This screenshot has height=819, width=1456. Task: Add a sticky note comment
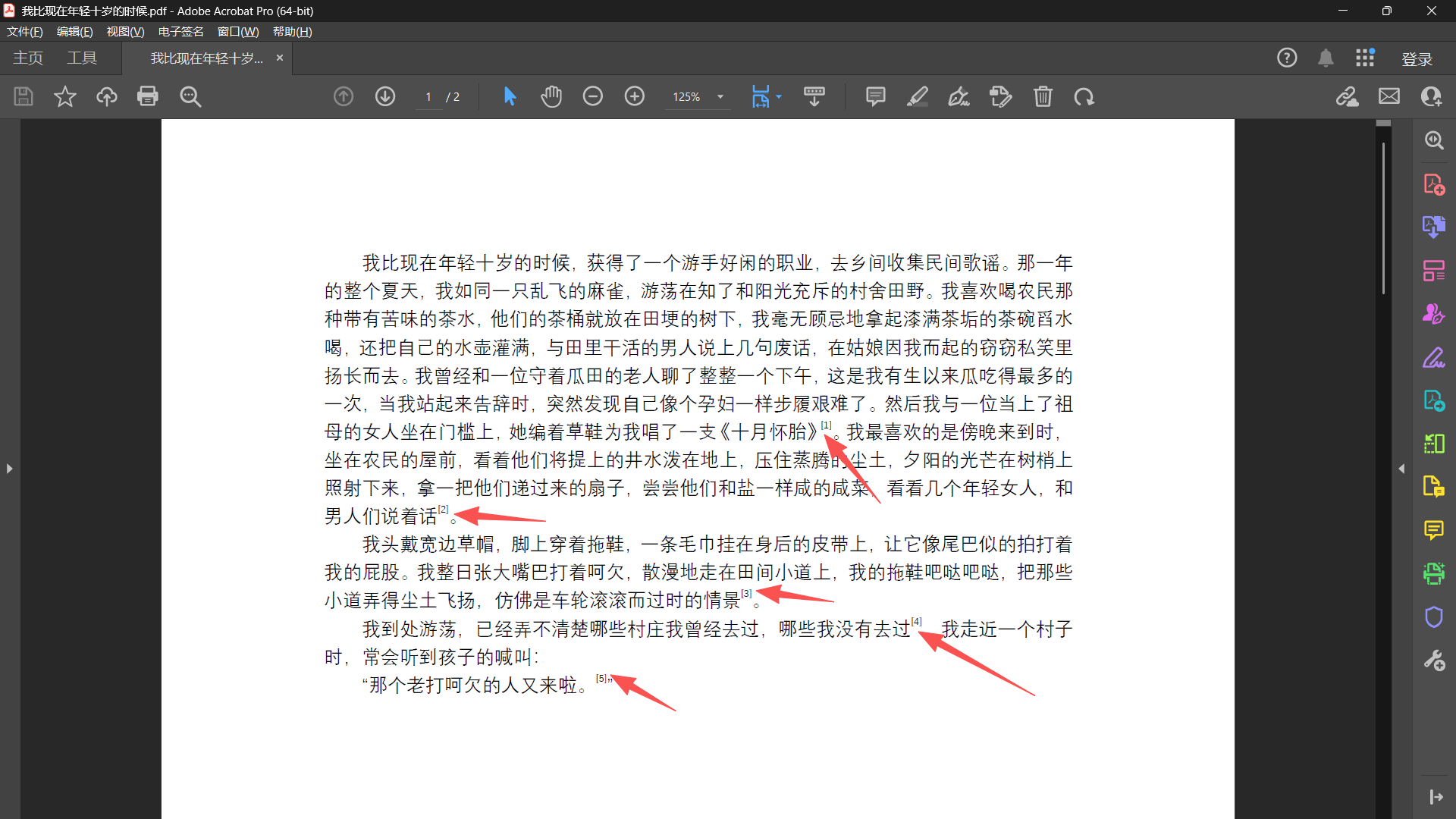click(875, 96)
